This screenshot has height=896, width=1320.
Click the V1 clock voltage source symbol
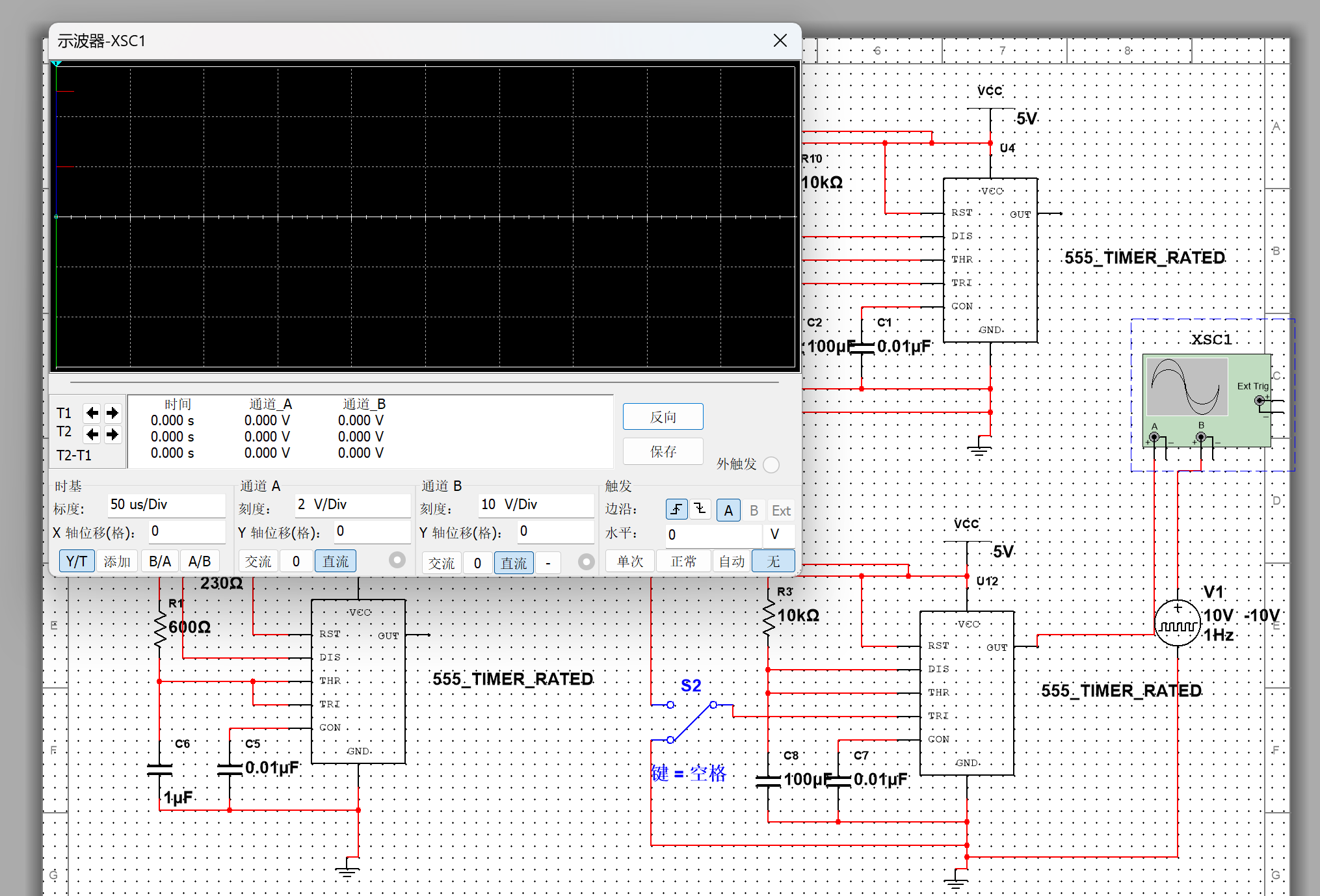(1177, 624)
